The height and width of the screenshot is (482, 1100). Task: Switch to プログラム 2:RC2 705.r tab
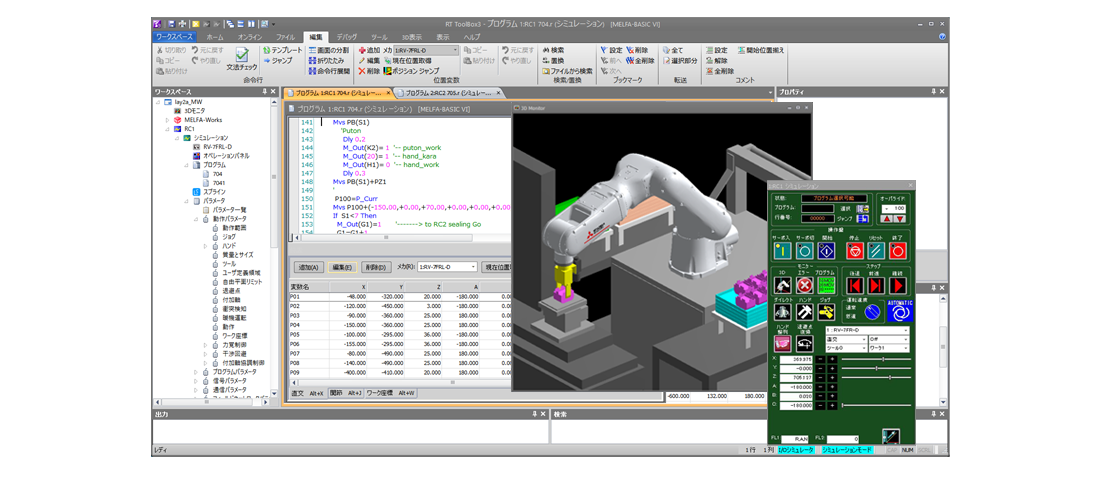pyautogui.click(x=447, y=92)
